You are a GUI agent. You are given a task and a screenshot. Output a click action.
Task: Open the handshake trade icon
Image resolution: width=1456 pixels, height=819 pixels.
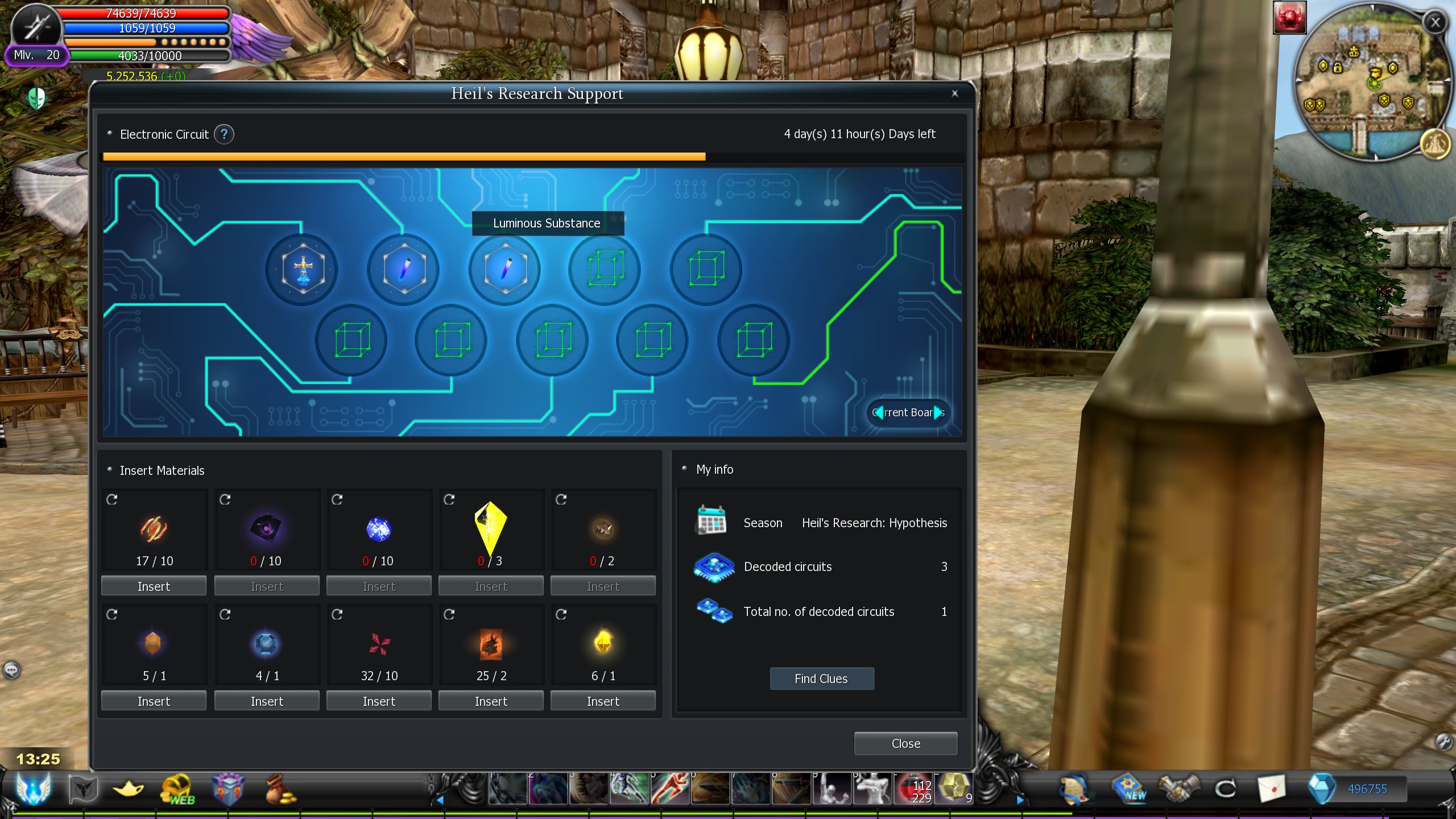pos(1180,789)
